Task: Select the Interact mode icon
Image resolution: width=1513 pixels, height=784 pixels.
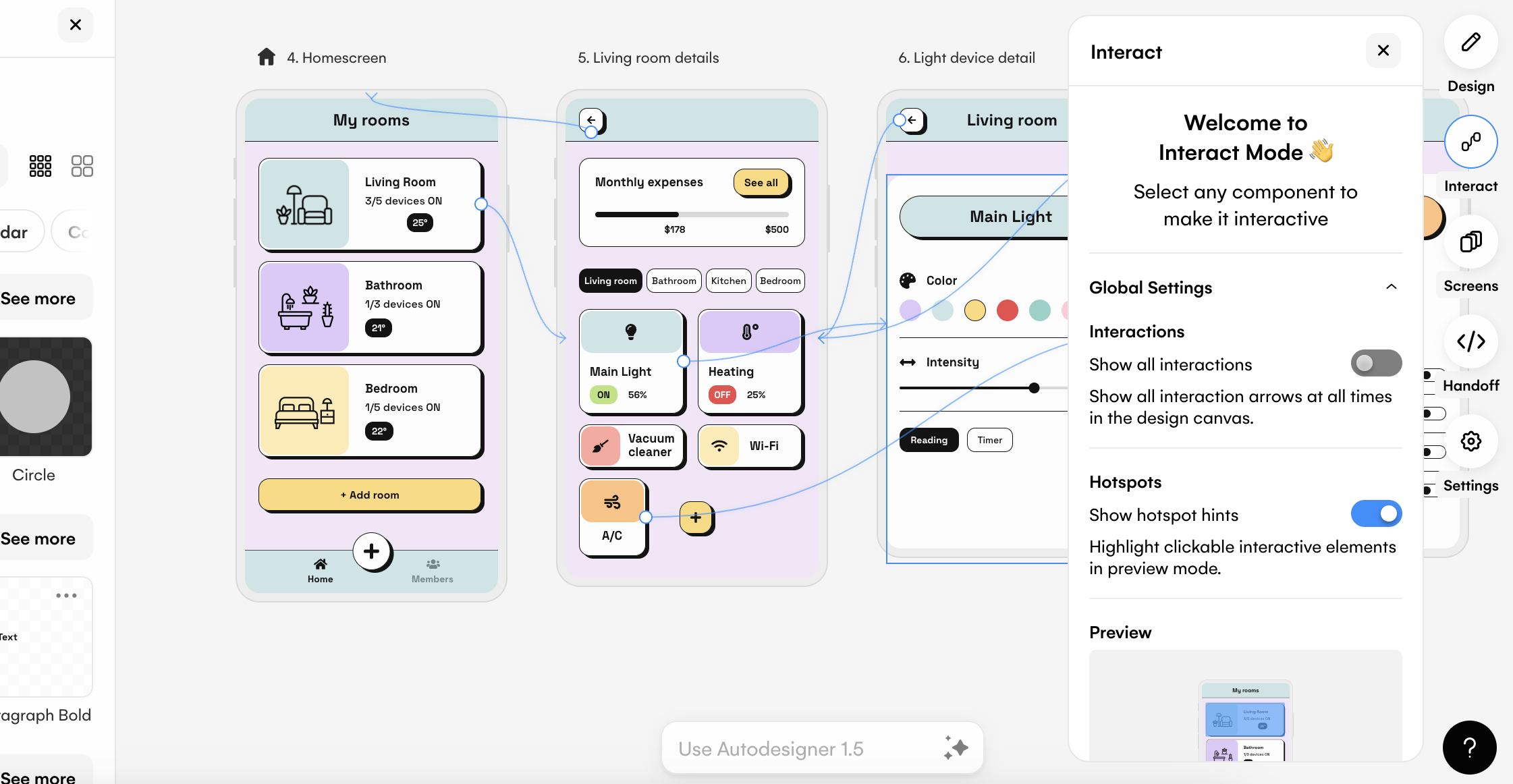Action: tap(1470, 142)
